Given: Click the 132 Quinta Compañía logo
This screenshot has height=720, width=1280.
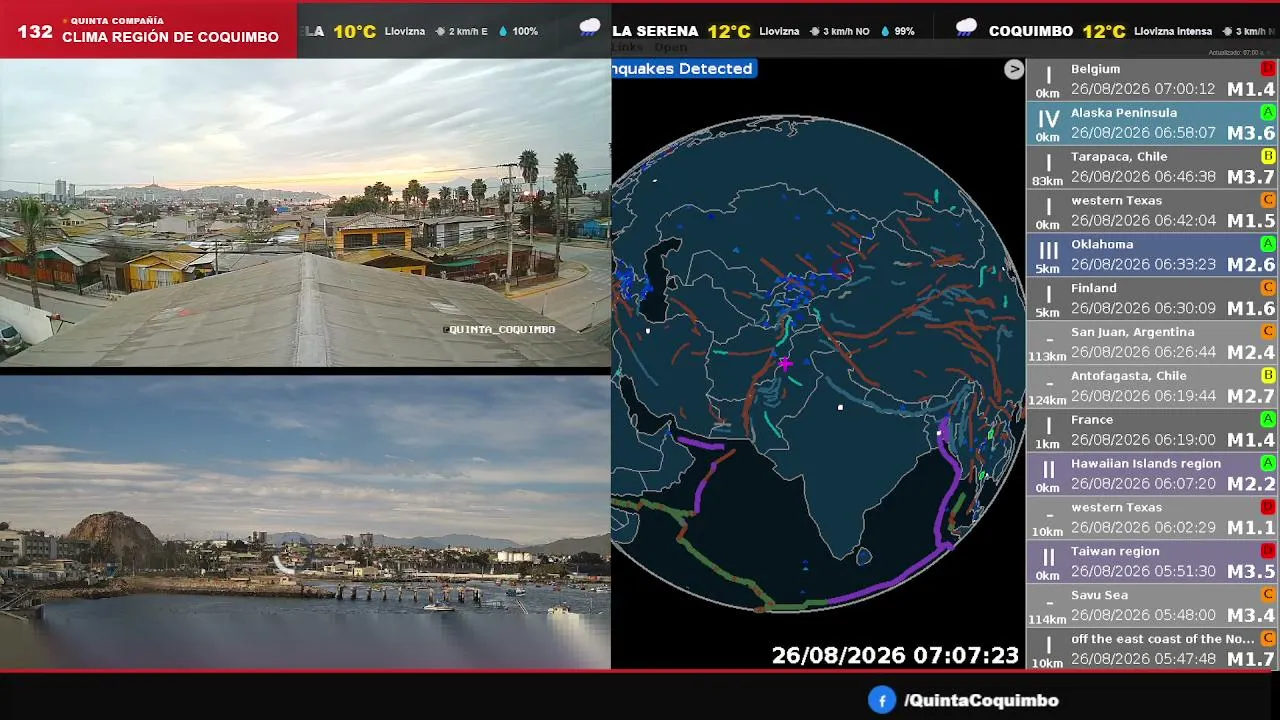Looking at the screenshot, I should (x=35, y=32).
